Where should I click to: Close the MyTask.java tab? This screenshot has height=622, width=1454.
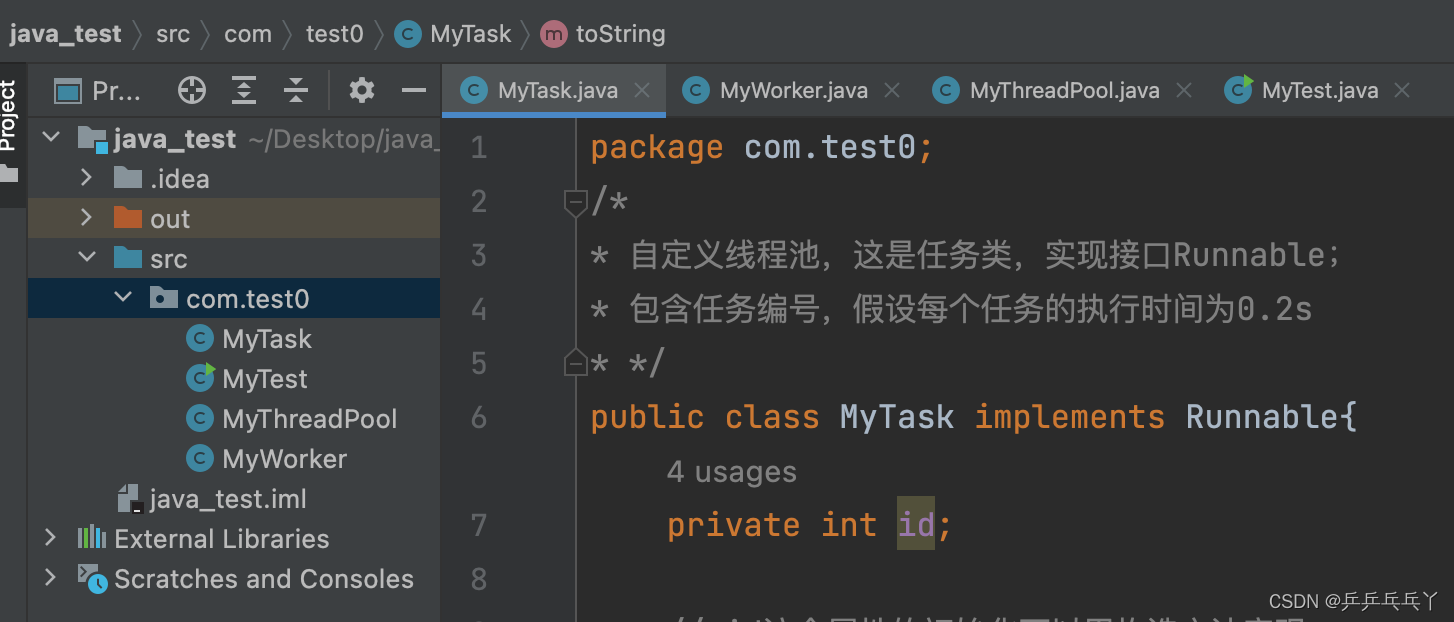click(641, 90)
